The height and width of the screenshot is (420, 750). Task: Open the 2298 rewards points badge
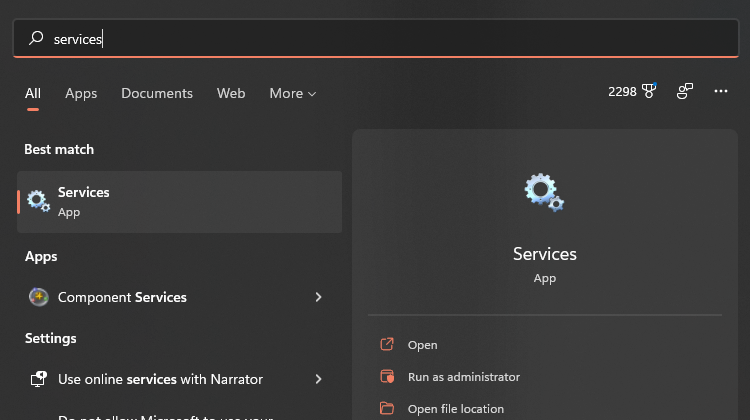(x=632, y=91)
